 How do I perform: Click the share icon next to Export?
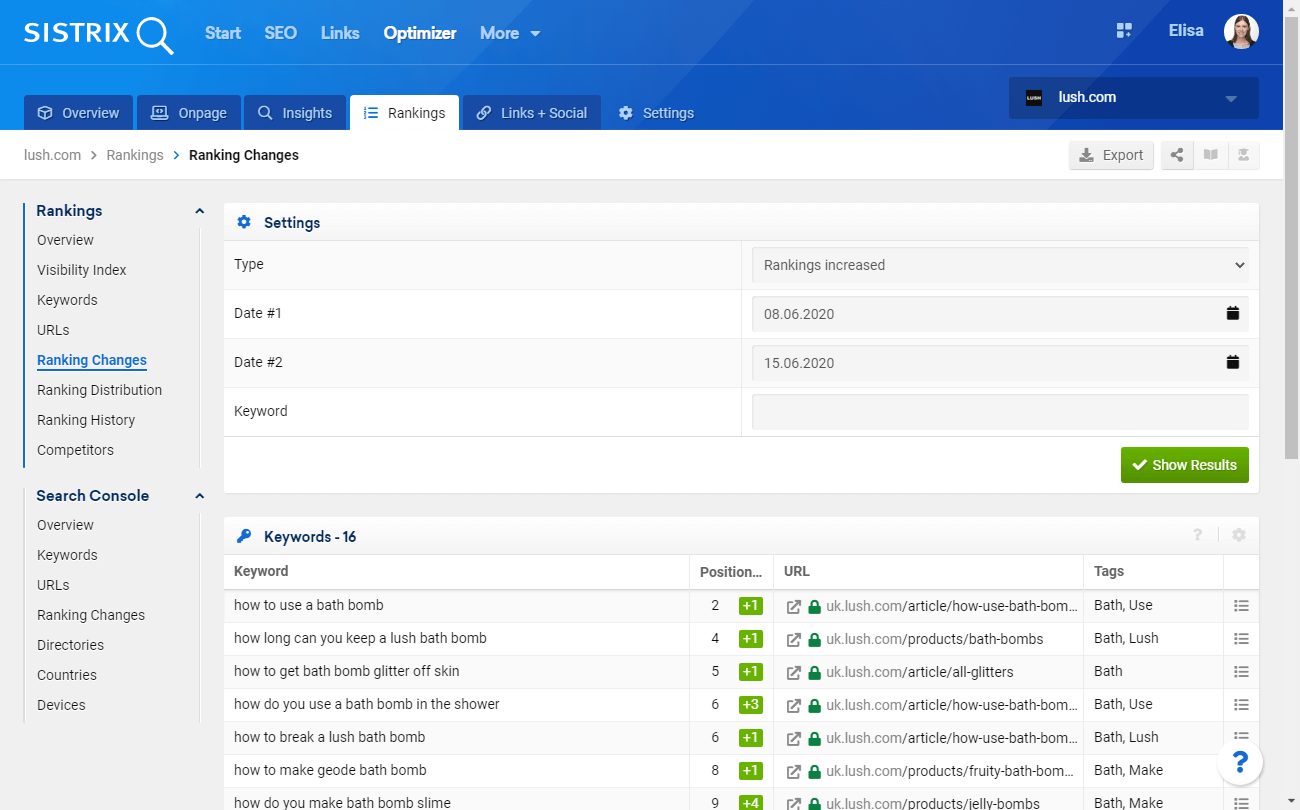[x=1177, y=155]
